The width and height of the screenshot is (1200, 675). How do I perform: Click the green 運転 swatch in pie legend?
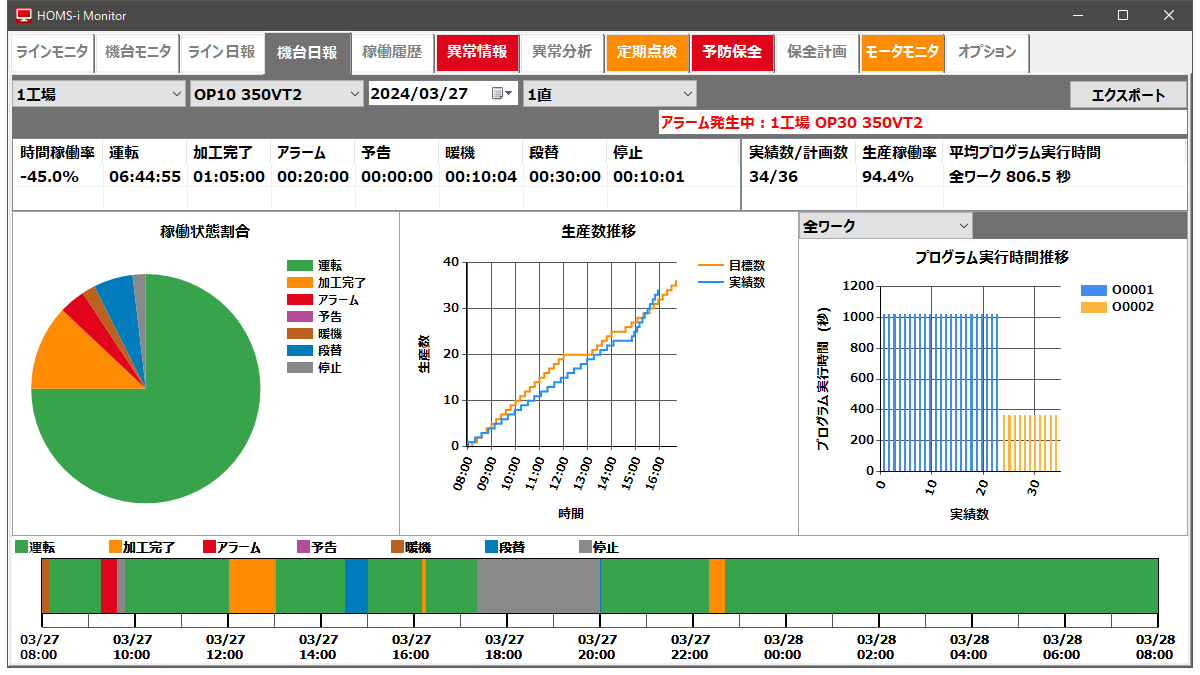coord(299,266)
